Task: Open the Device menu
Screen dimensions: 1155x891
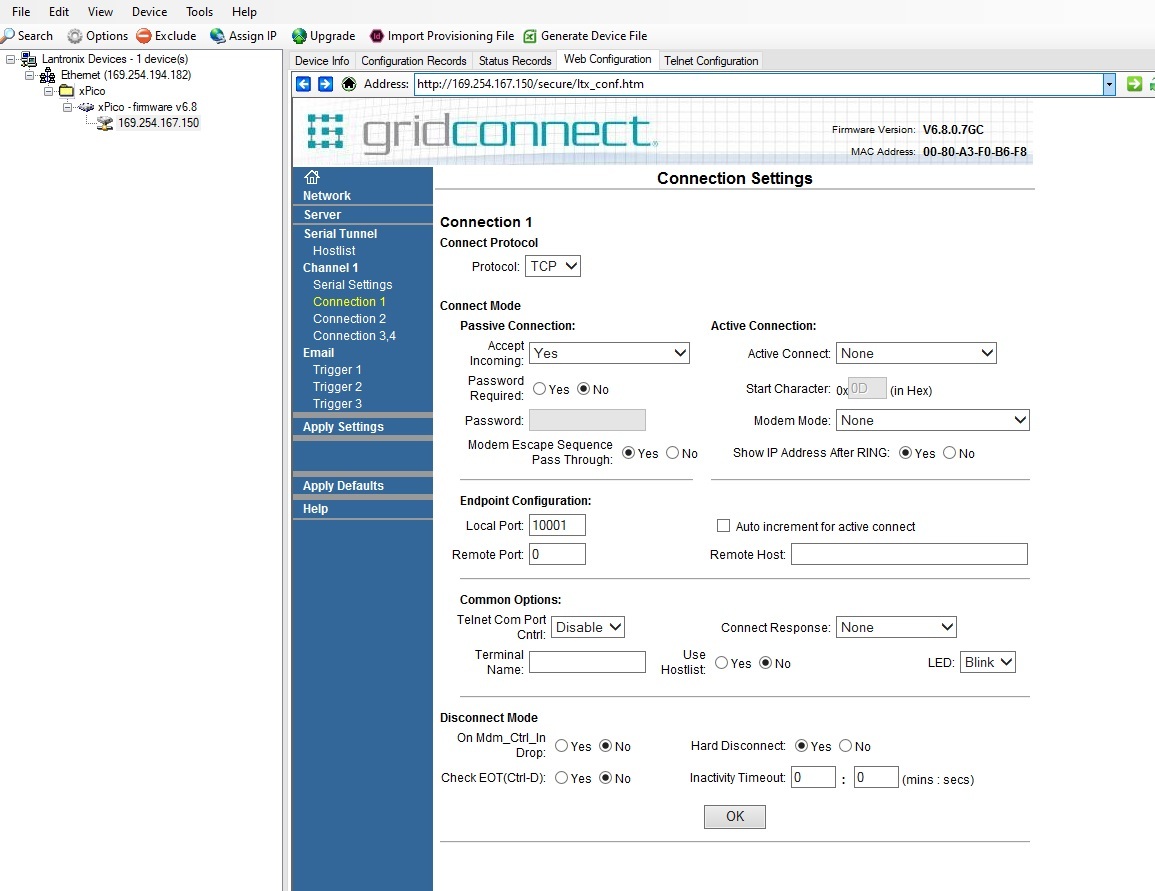Action: pos(150,12)
